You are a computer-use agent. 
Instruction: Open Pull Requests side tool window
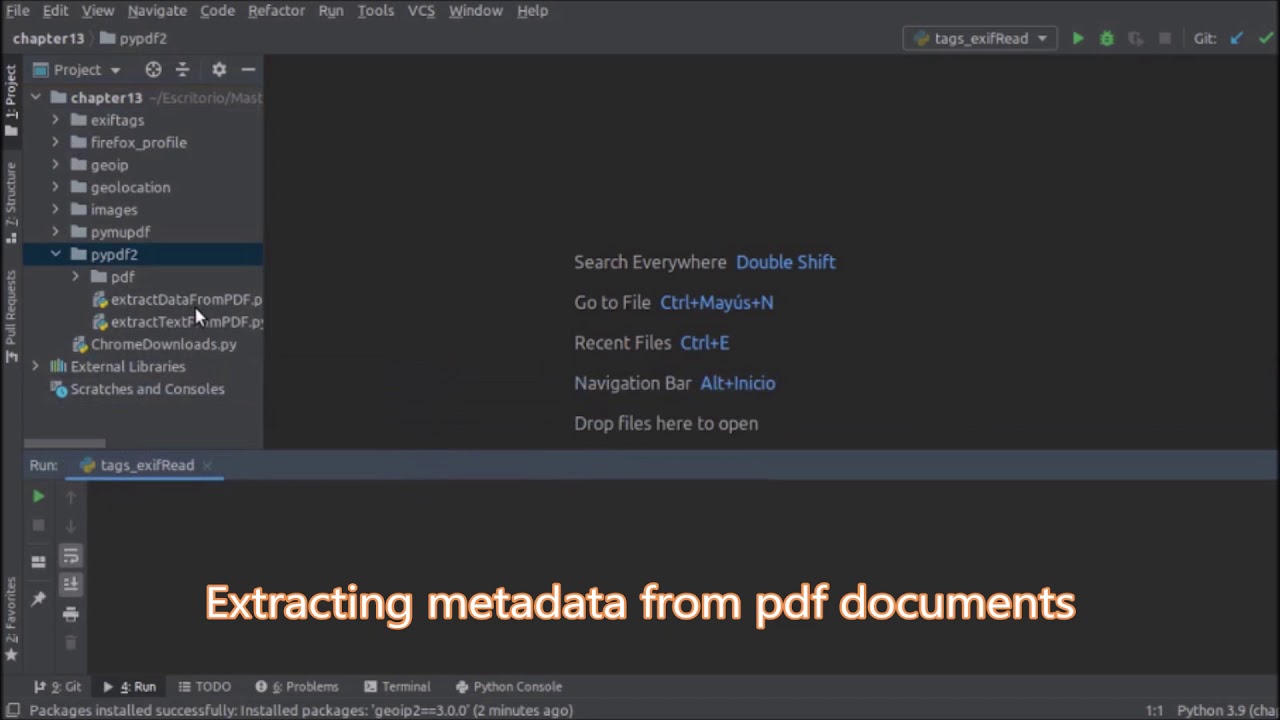(11, 316)
